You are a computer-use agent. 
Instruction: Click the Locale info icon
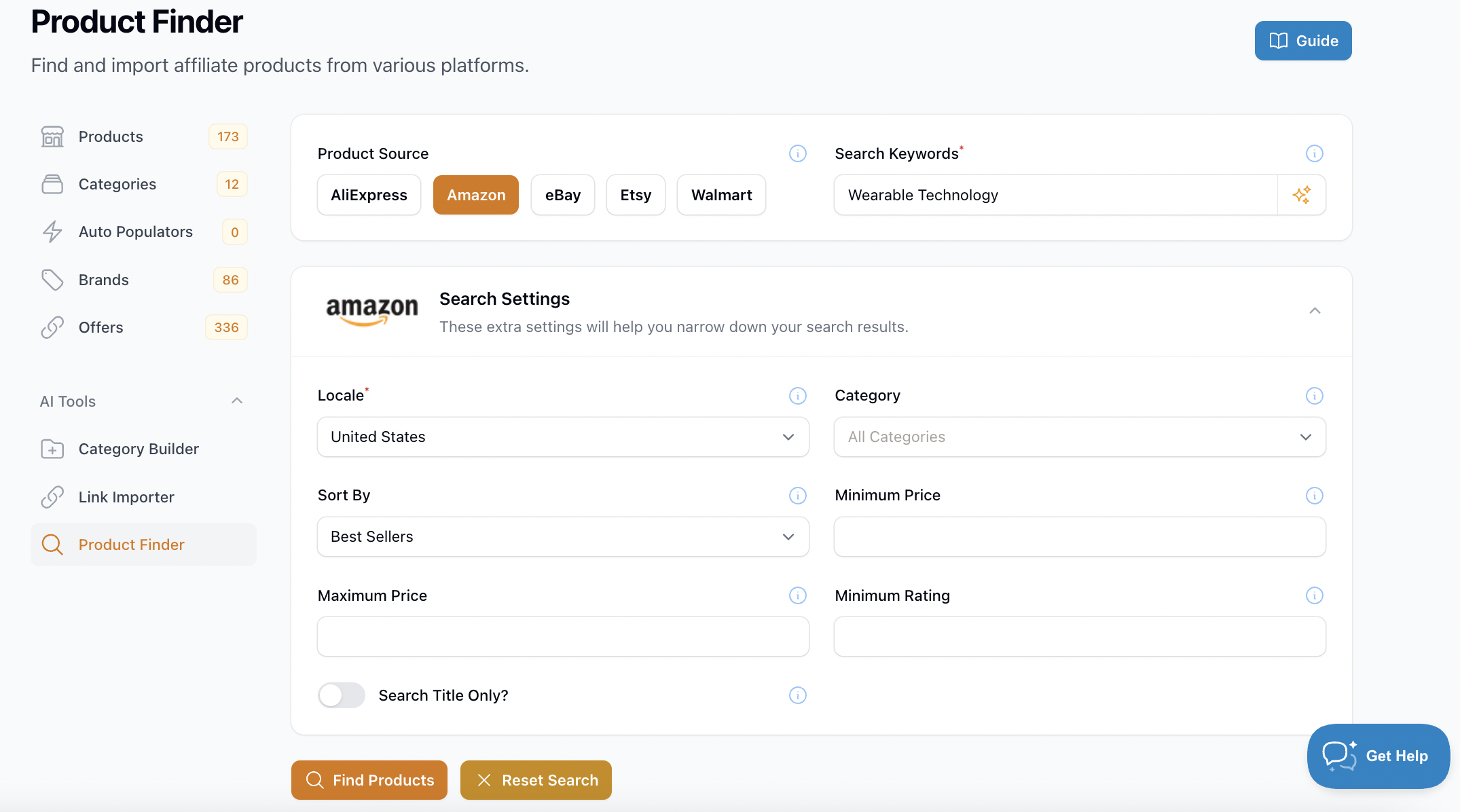coord(797,396)
